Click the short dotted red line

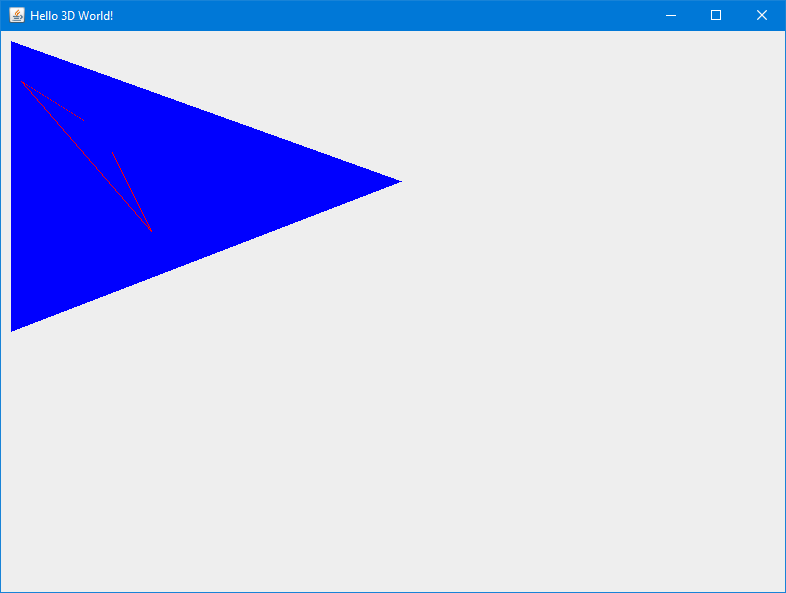tap(53, 101)
